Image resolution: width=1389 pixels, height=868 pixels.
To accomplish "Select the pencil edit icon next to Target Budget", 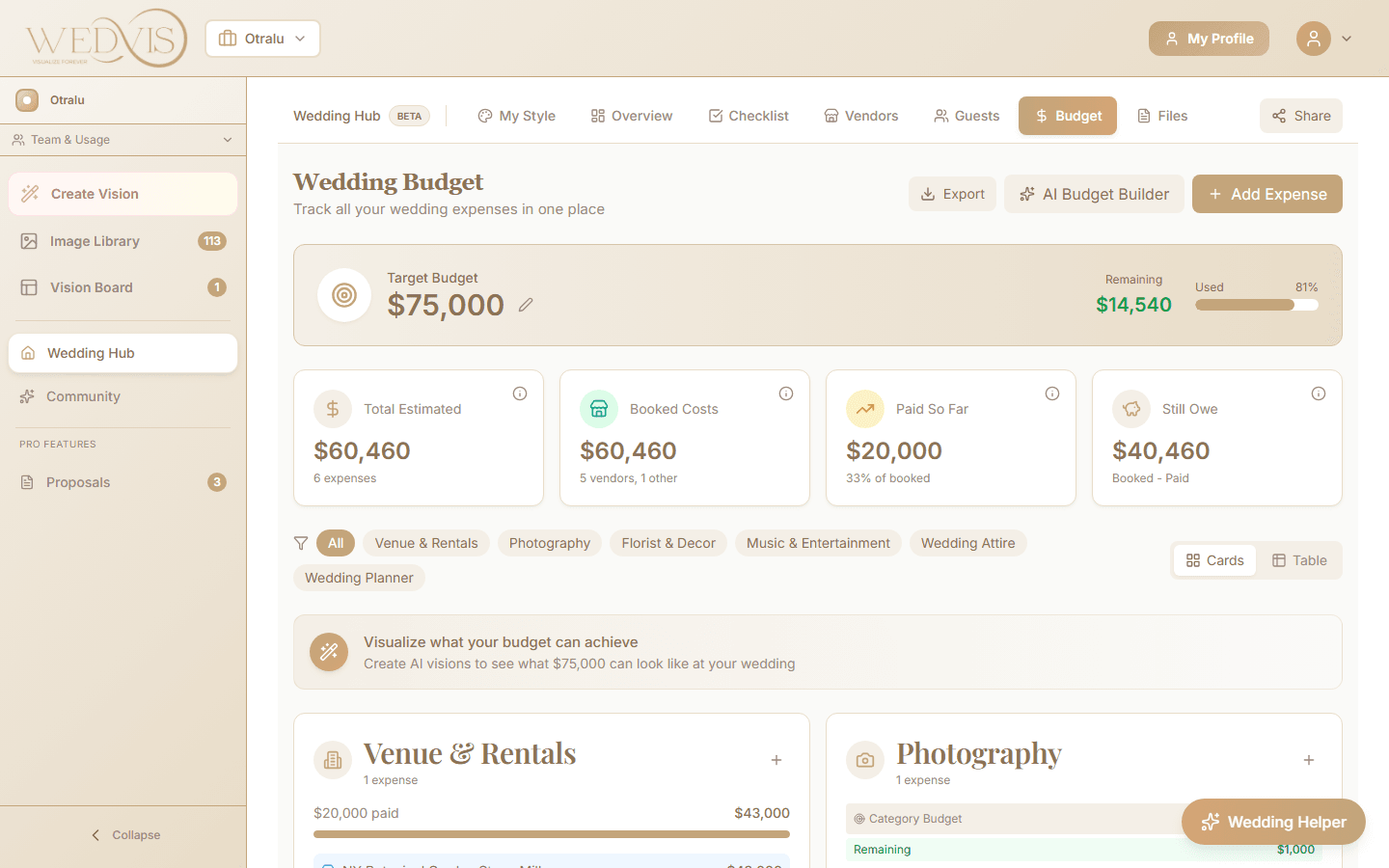I will point(526,305).
